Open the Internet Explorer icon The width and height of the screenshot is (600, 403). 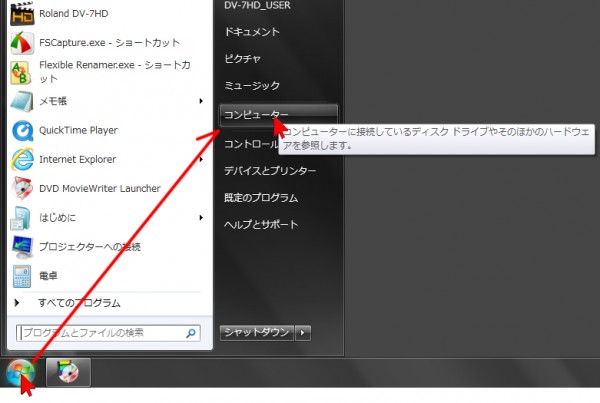point(22,159)
